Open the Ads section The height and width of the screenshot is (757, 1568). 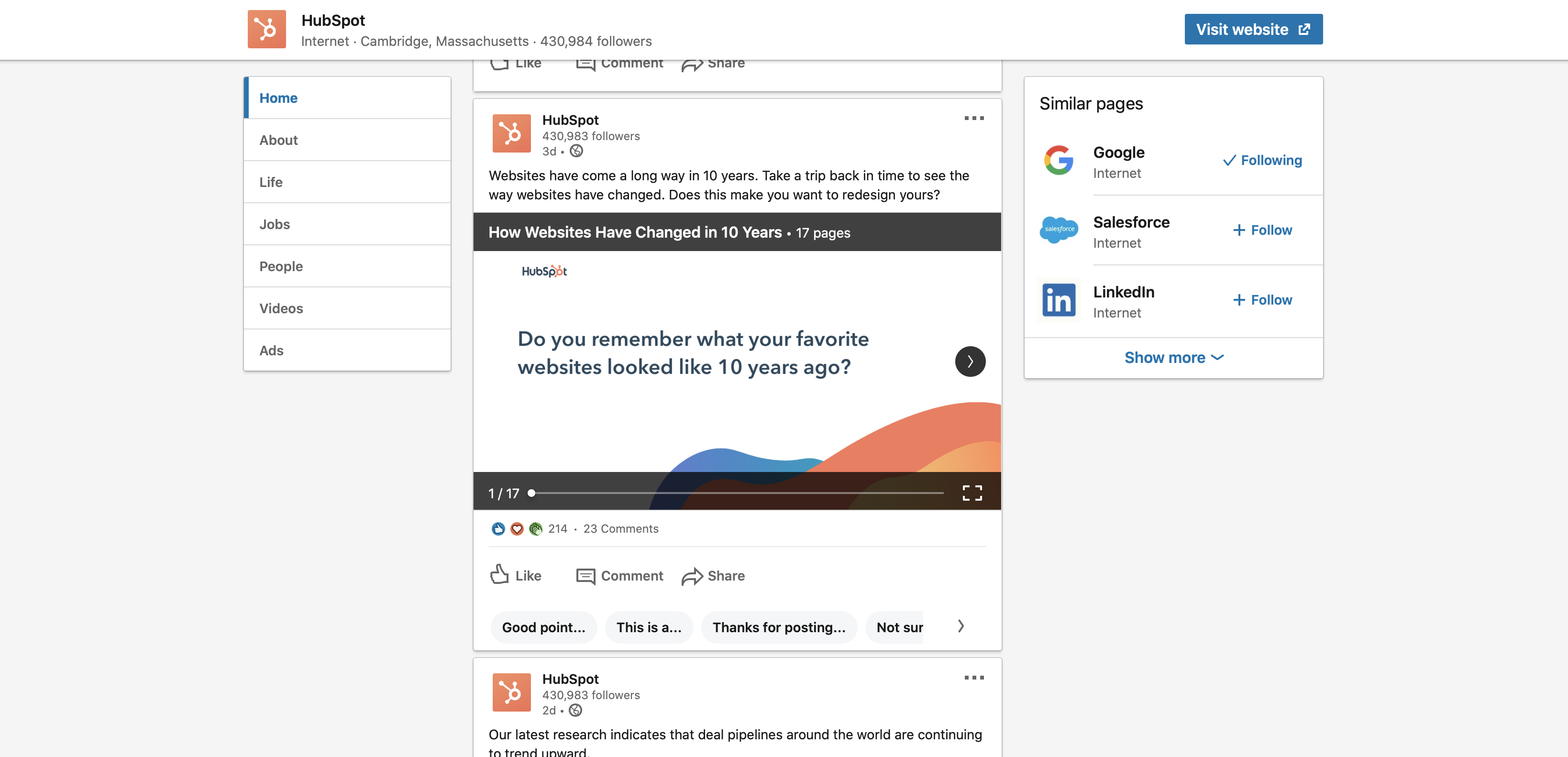click(x=347, y=350)
